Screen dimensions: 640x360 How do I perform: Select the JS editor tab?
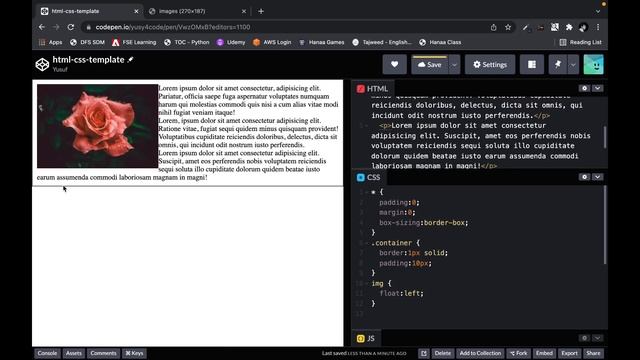(366, 338)
